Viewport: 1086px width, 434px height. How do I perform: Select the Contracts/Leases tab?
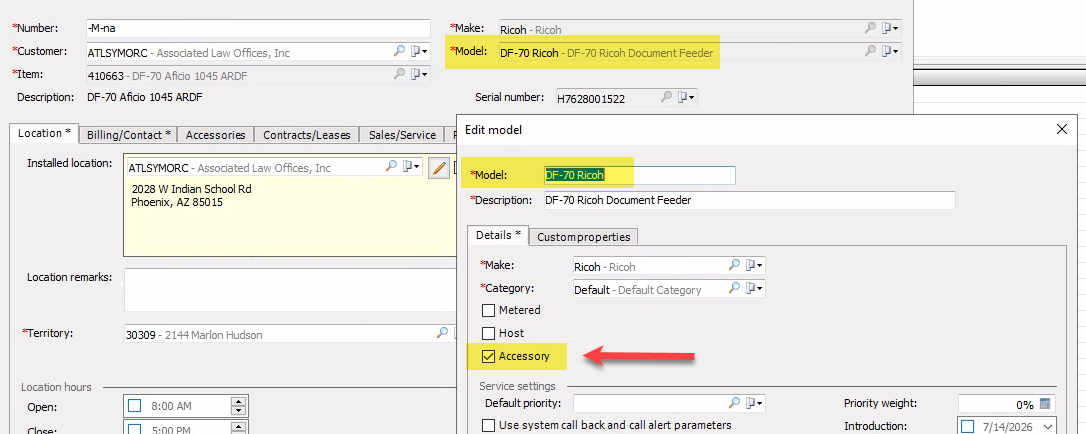pos(307,135)
